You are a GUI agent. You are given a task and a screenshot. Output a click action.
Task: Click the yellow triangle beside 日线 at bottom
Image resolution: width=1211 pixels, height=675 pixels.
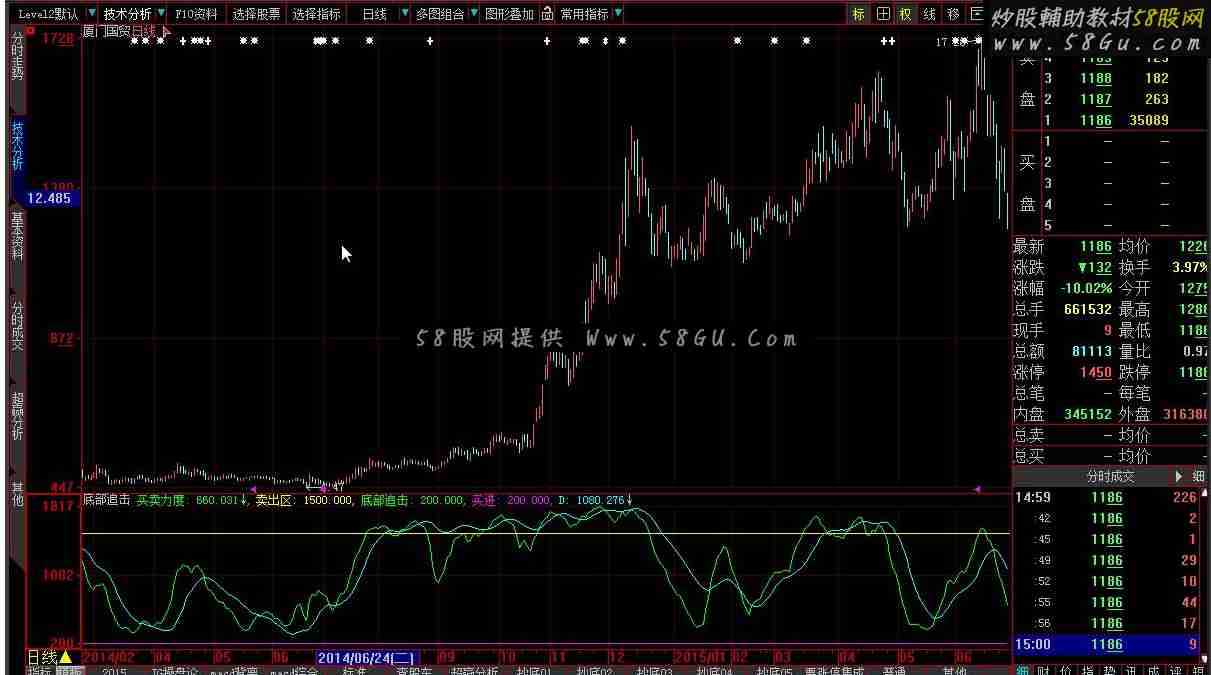coord(66,657)
